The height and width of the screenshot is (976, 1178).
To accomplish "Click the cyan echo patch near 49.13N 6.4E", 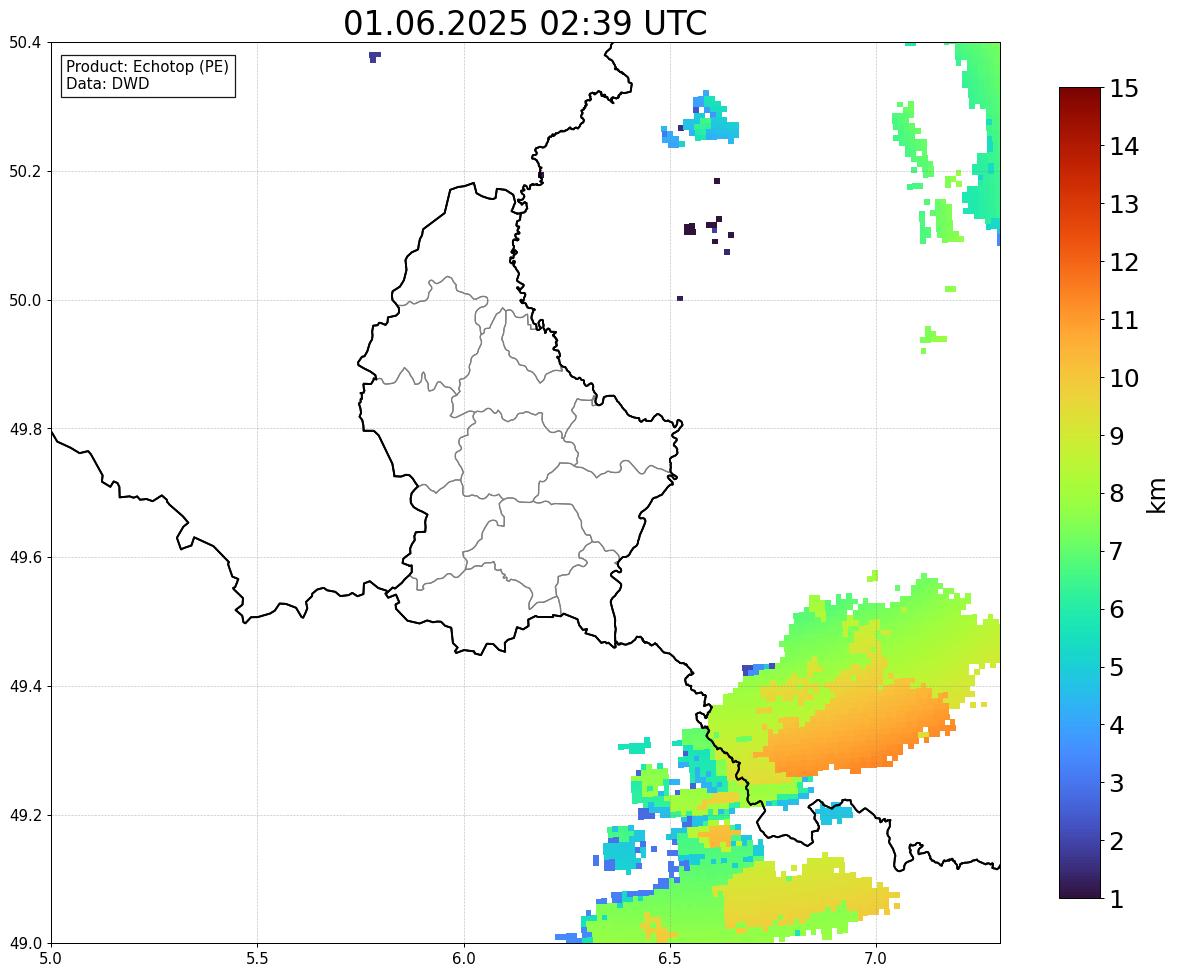I will click(624, 849).
